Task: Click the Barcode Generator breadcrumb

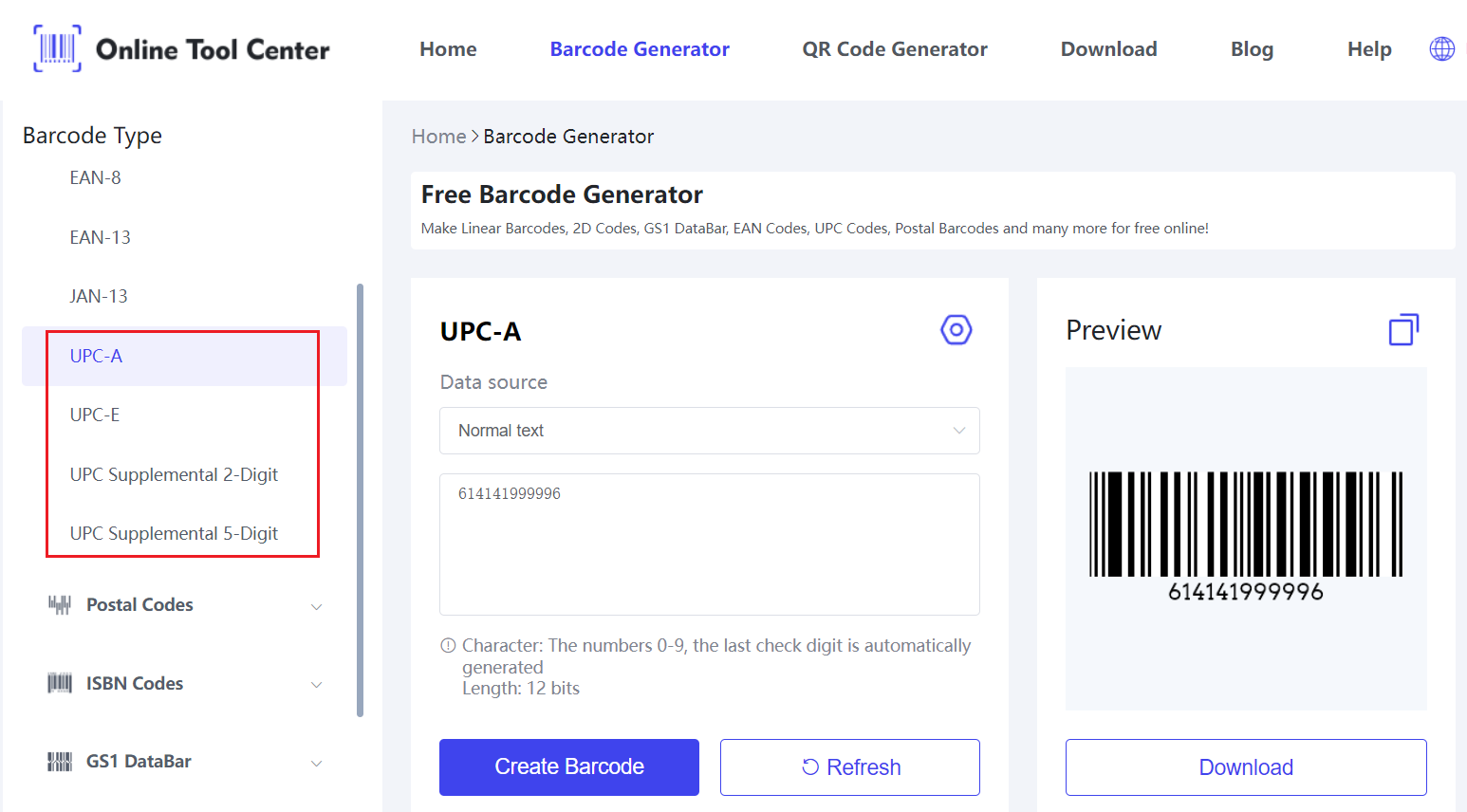Action: (568, 137)
